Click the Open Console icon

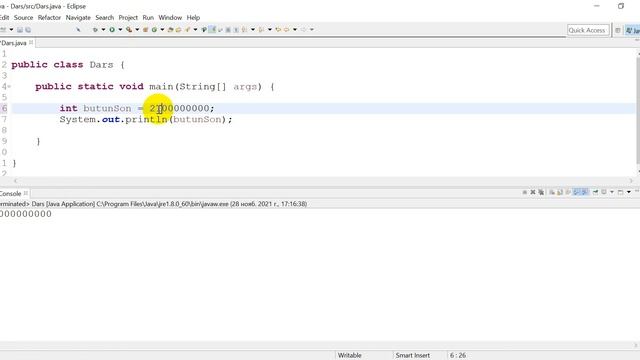[x=620, y=192]
